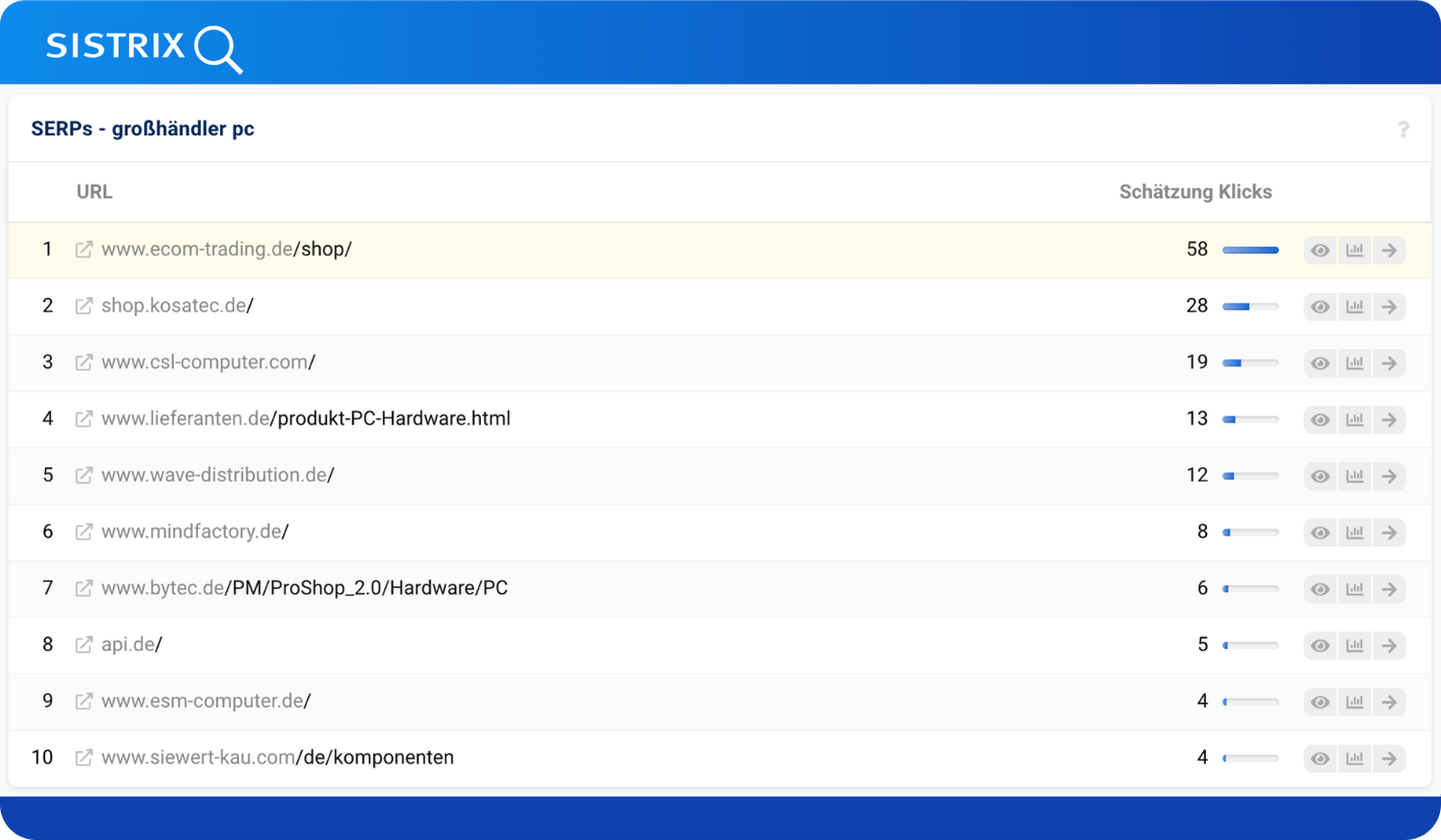Screen dimensions: 1441x840
Task: Sort by Schätzung Klicks column header
Action: (1195, 192)
